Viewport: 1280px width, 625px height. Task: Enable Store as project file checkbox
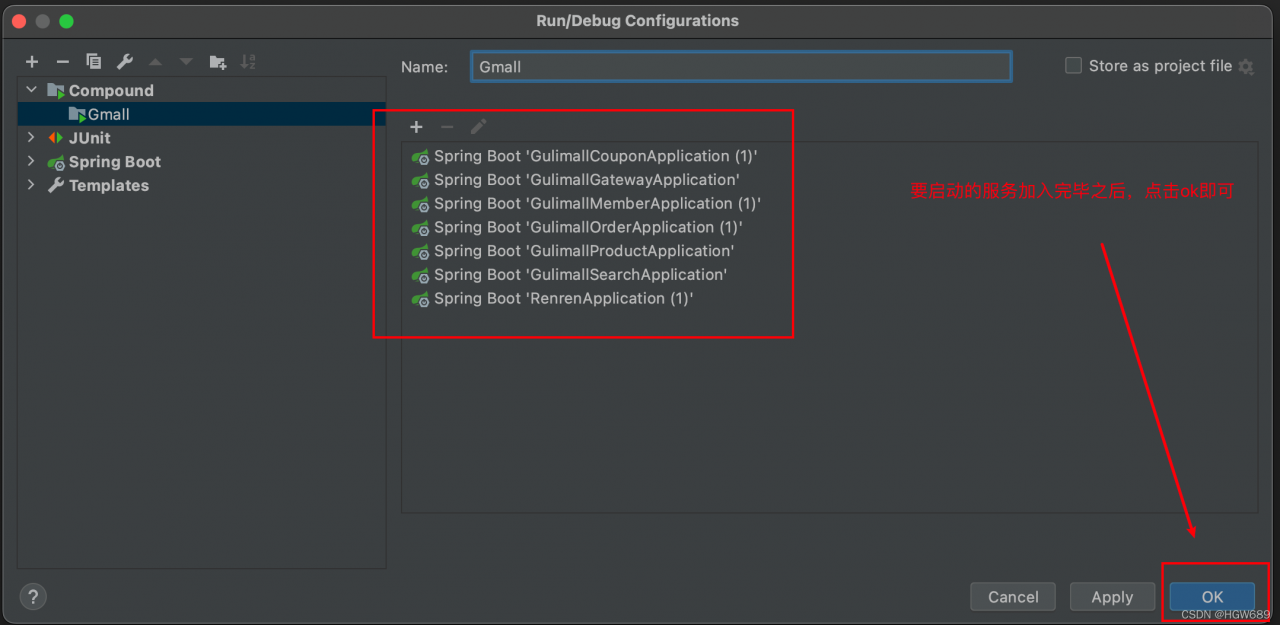[1073, 66]
